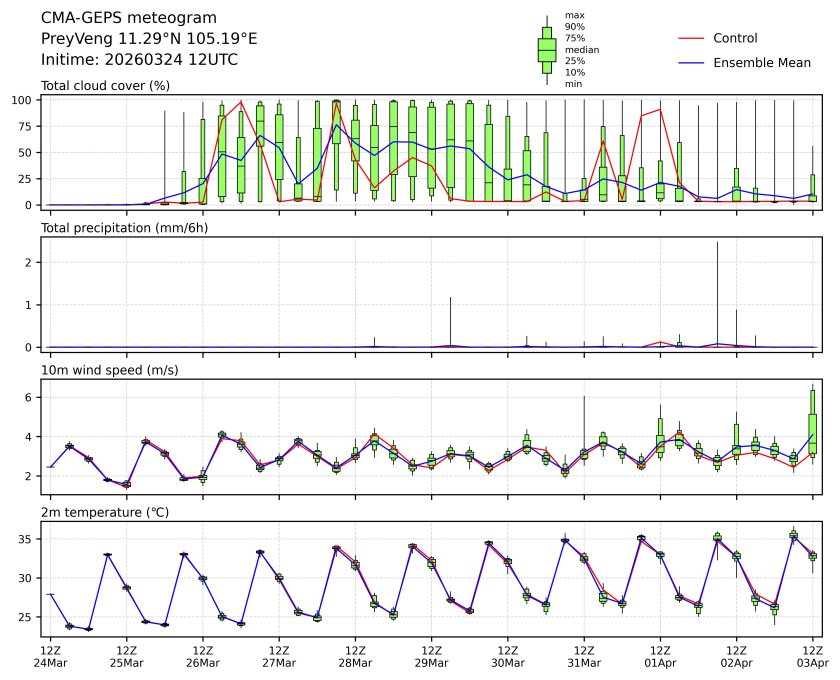Select the "Control" legend label
The width and height of the screenshot is (840, 680).
[x=735, y=38]
